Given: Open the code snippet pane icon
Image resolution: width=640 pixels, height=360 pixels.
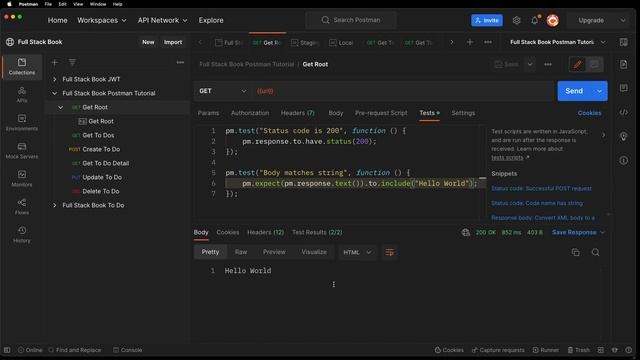Looking at the screenshot, I should 623,112.
